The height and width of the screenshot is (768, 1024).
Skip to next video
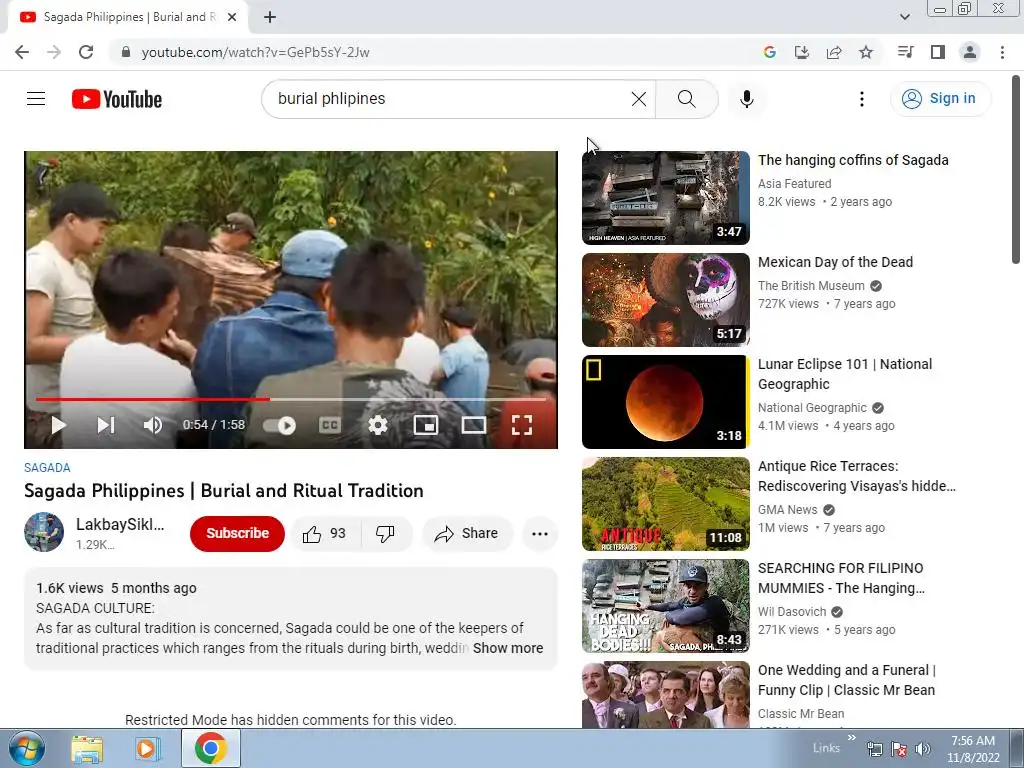pyautogui.click(x=106, y=425)
